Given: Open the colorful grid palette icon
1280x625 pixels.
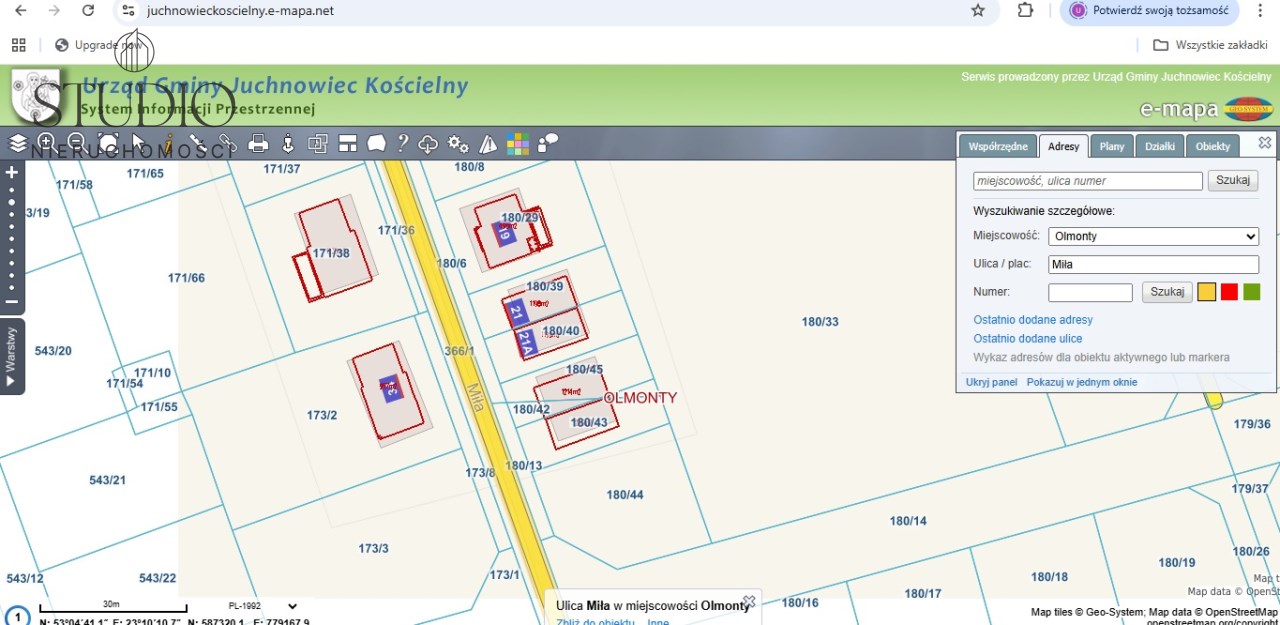Looking at the screenshot, I should 517,143.
